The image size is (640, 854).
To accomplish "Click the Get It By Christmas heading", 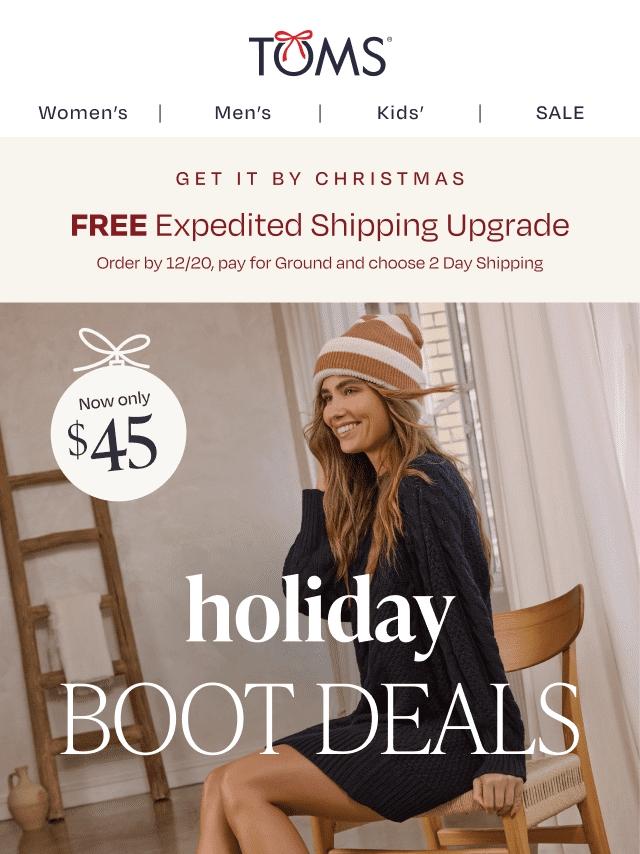I will click(320, 179).
